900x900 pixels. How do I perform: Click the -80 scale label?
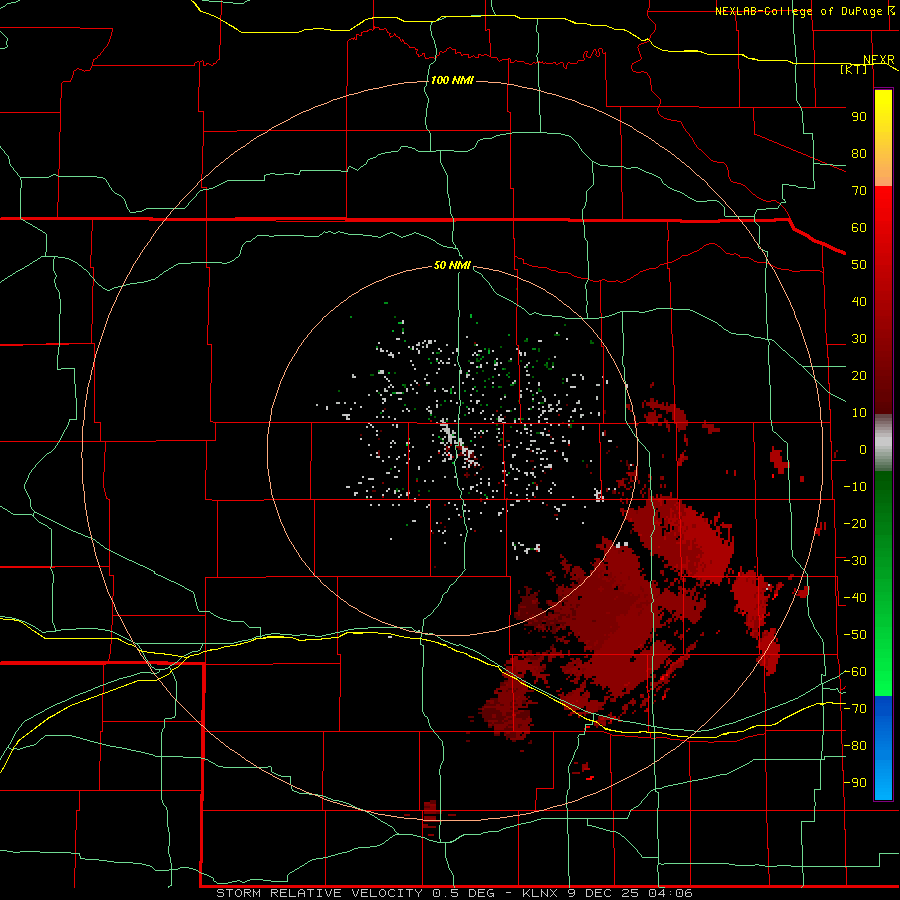click(855, 746)
